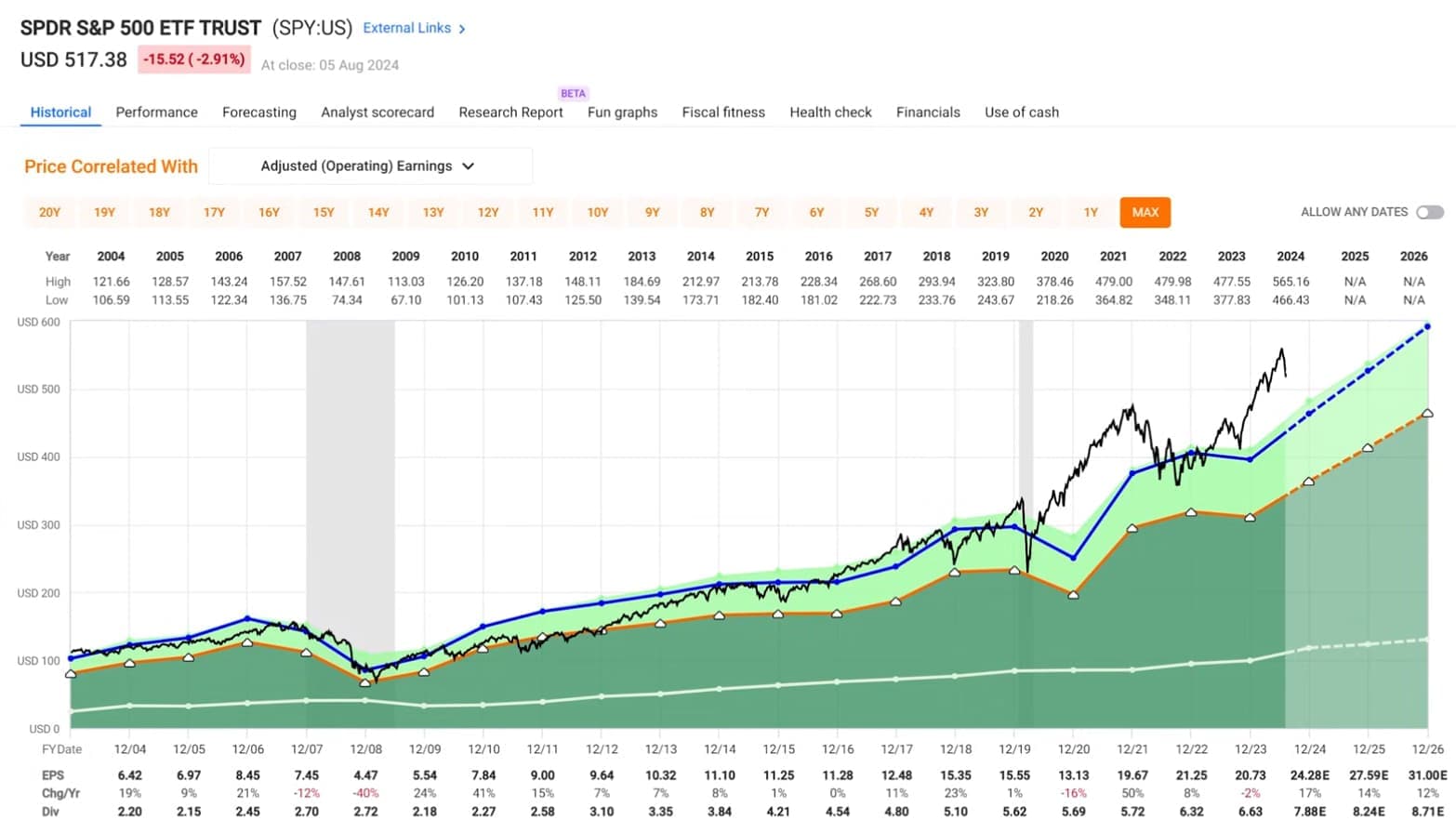Click the 2008 High value 147.61
Image resolution: width=1456 pixels, height=820 pixels.
point(347,281)
